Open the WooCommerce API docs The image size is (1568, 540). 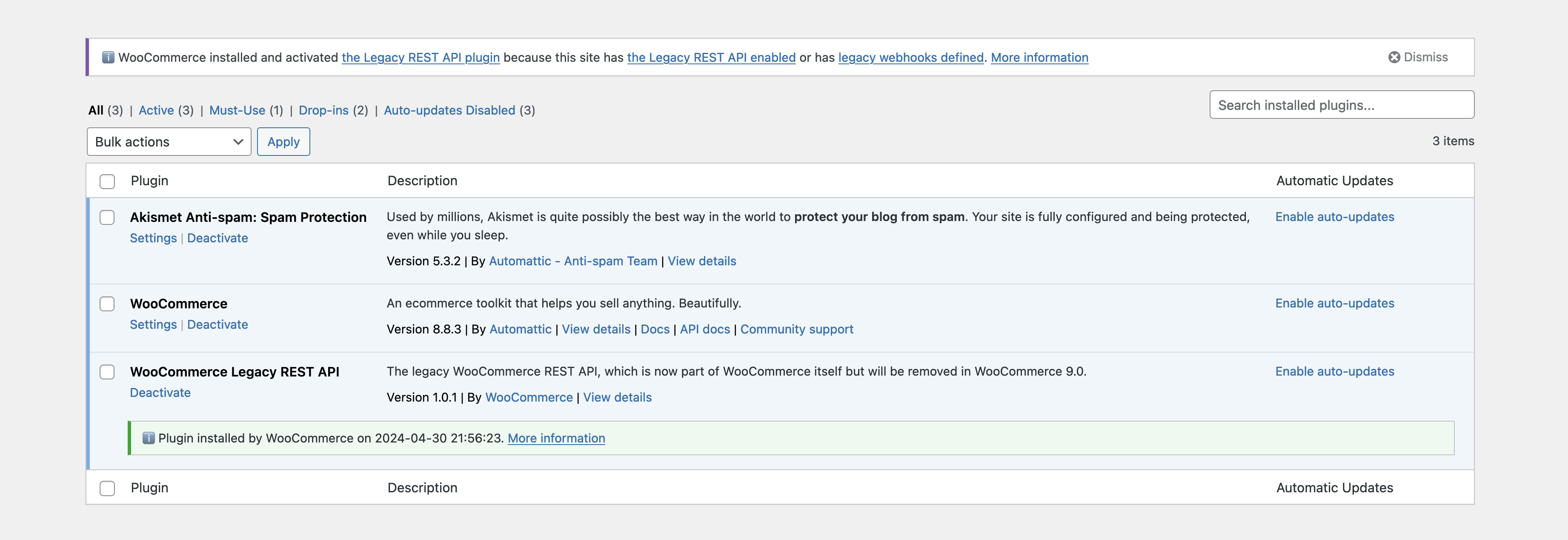pos(704,329)
